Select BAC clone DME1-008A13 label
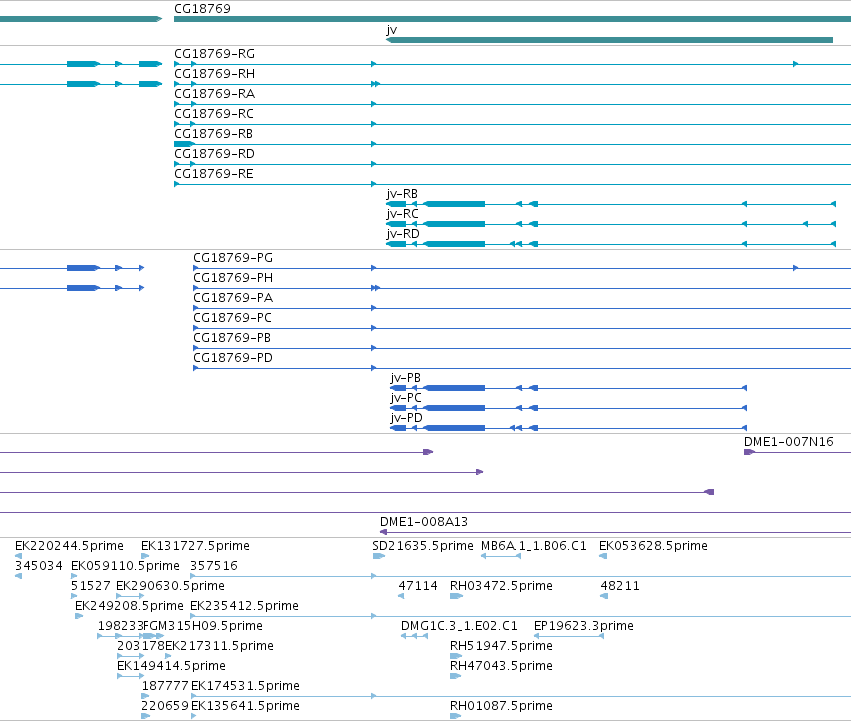Image resolution: width=851 pixels, height=721 pixels. coord(423,522)
